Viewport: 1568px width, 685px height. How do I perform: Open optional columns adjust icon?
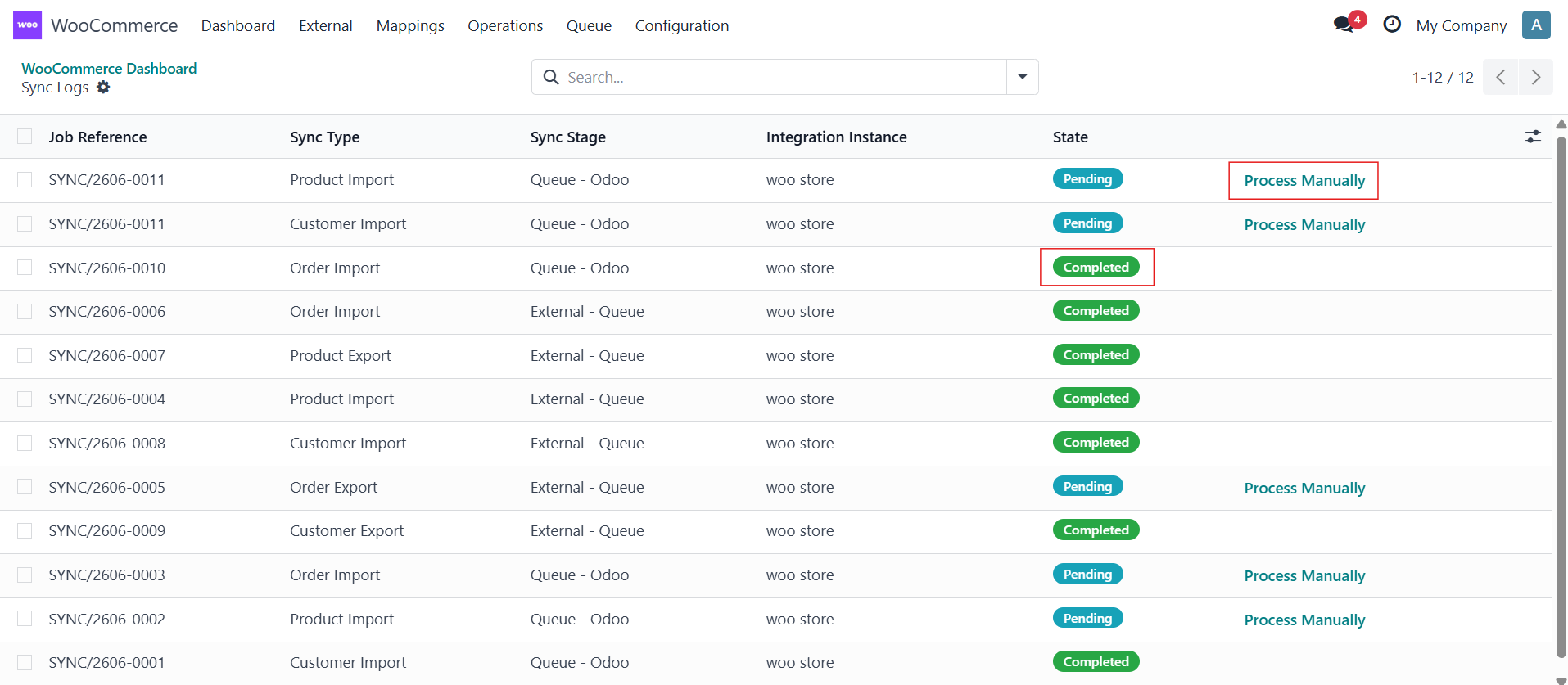tap(1533, 137)
